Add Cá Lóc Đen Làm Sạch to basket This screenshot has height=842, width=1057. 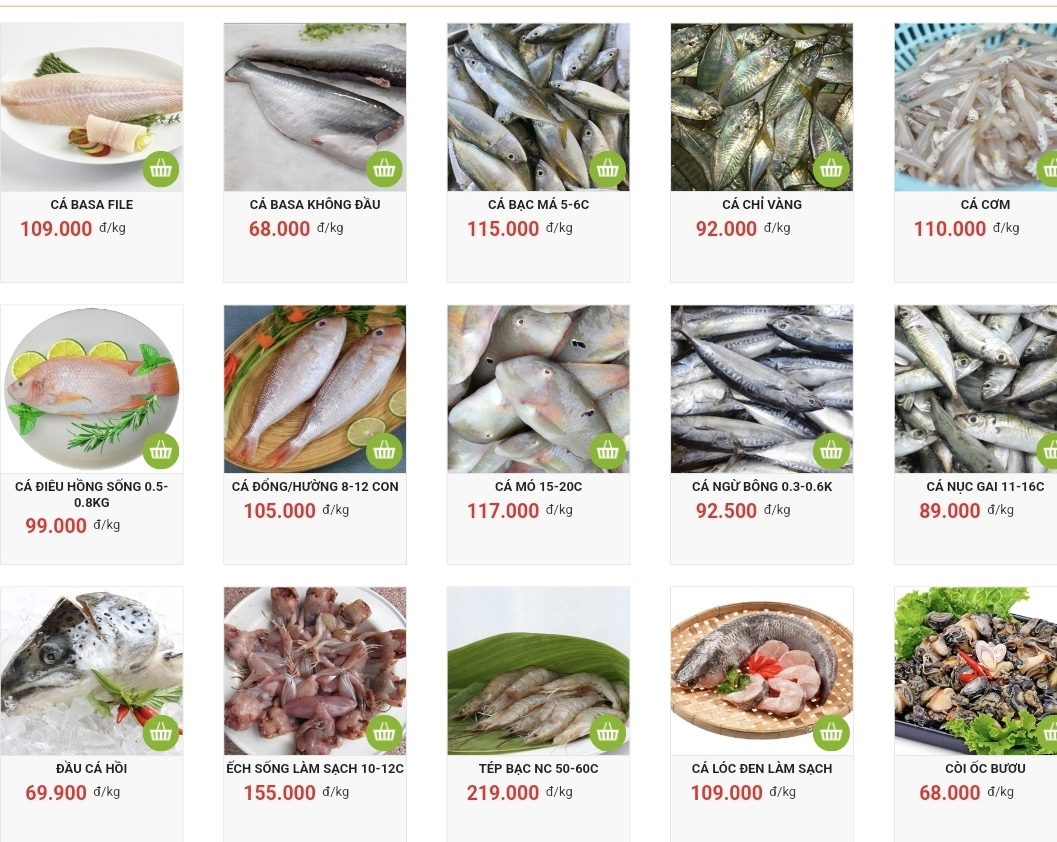[x=831, y=732]
